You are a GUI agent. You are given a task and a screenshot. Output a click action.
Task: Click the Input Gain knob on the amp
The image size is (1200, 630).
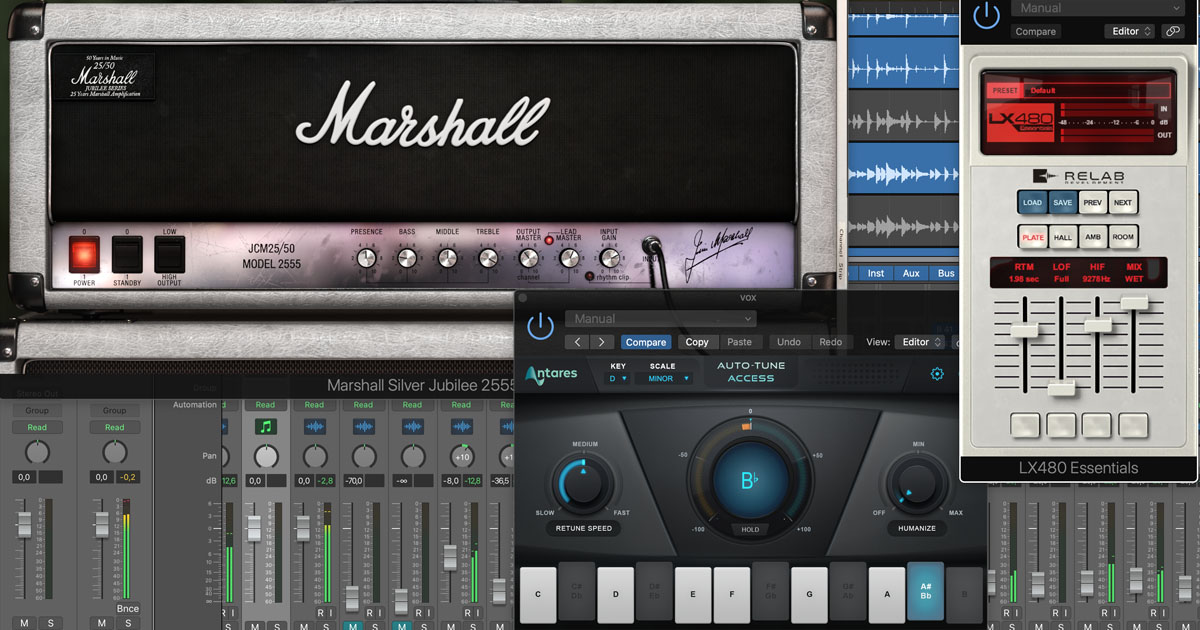click(609, 258)
